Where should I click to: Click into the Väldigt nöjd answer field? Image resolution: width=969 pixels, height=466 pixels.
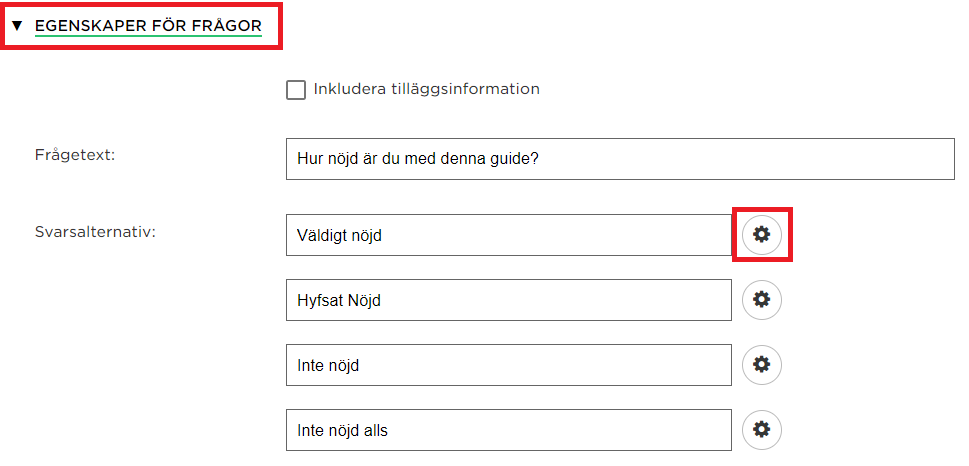pos(509,235)
